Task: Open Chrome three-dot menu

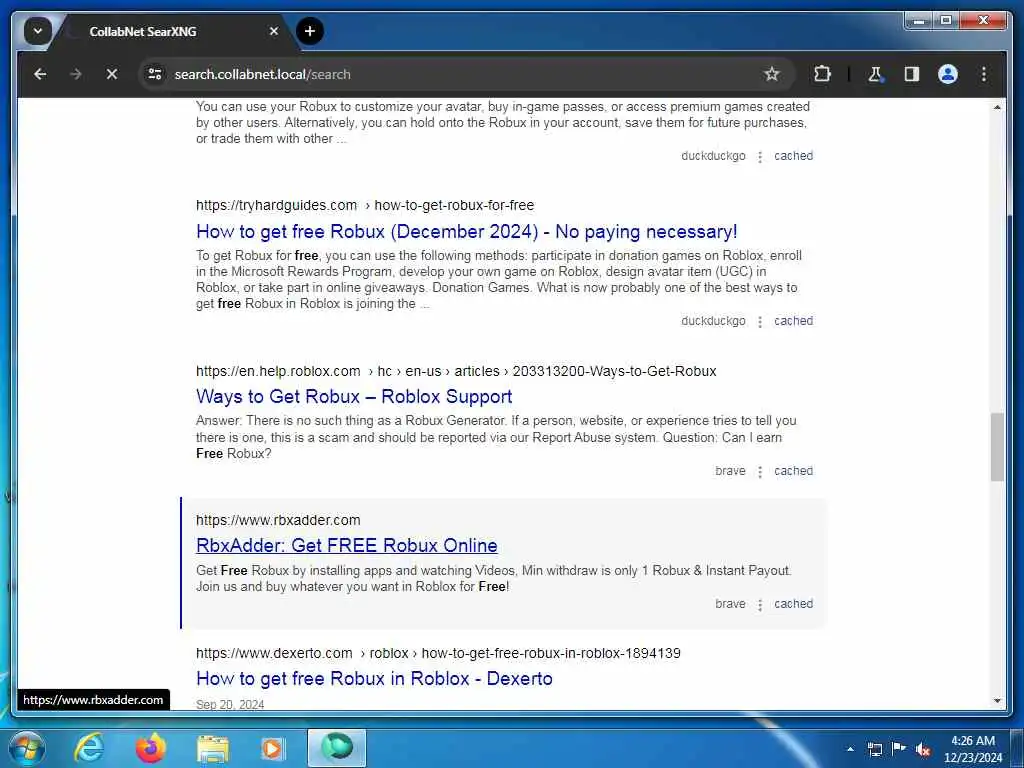Action: (984, 74)
